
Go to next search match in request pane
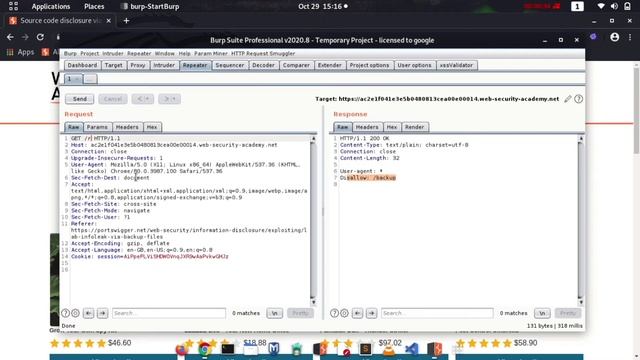(x=102, y=313)
